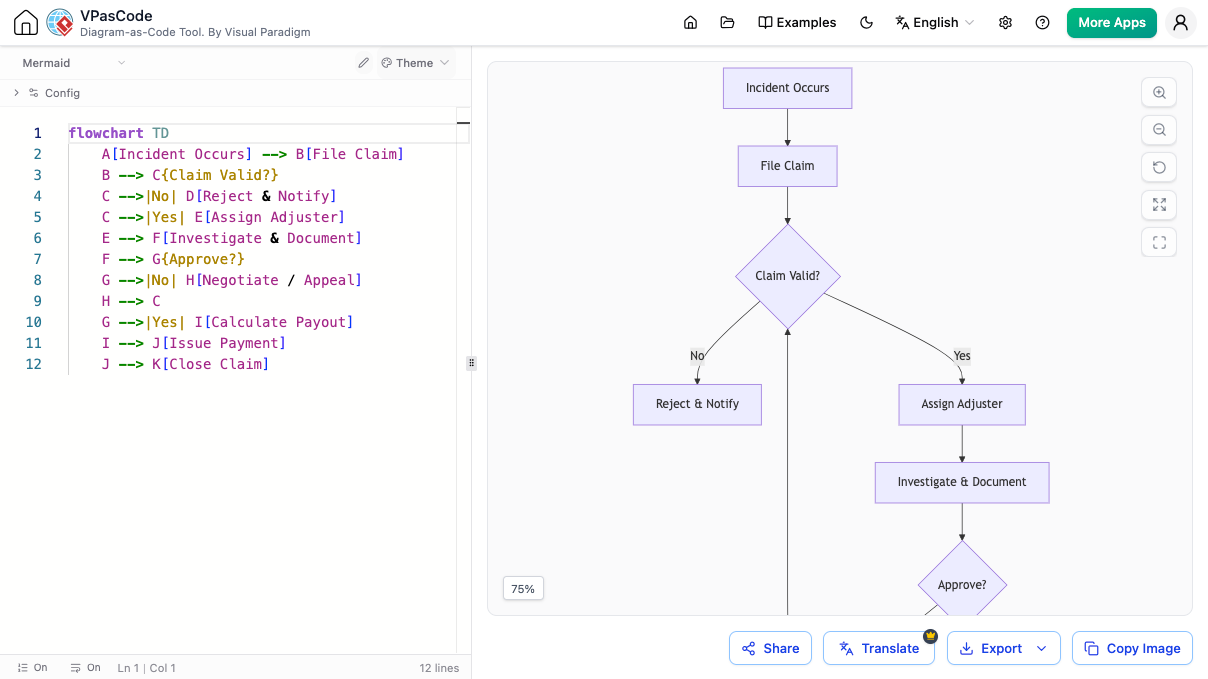
Task: Open the Examples menu
Action: point(797,23)
